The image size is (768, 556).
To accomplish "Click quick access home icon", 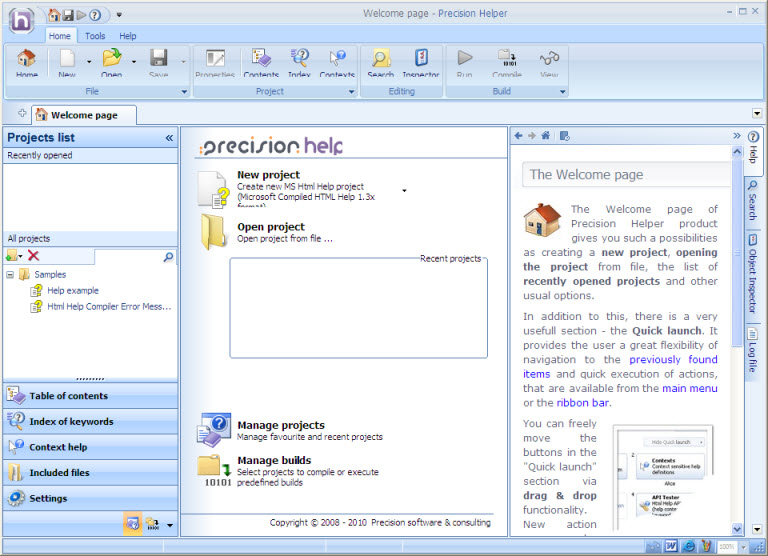I will (54, 15).
